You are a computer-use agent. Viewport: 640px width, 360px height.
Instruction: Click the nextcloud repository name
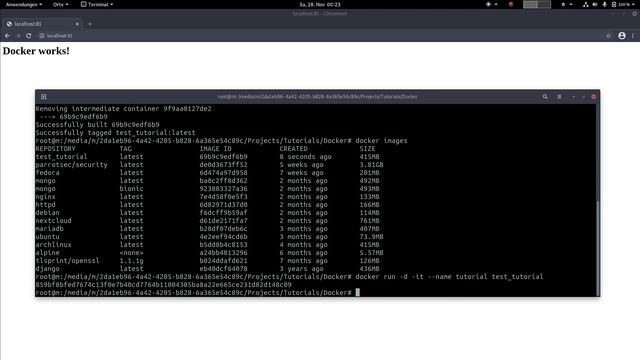pyautogui.click(x=53, y=221)
